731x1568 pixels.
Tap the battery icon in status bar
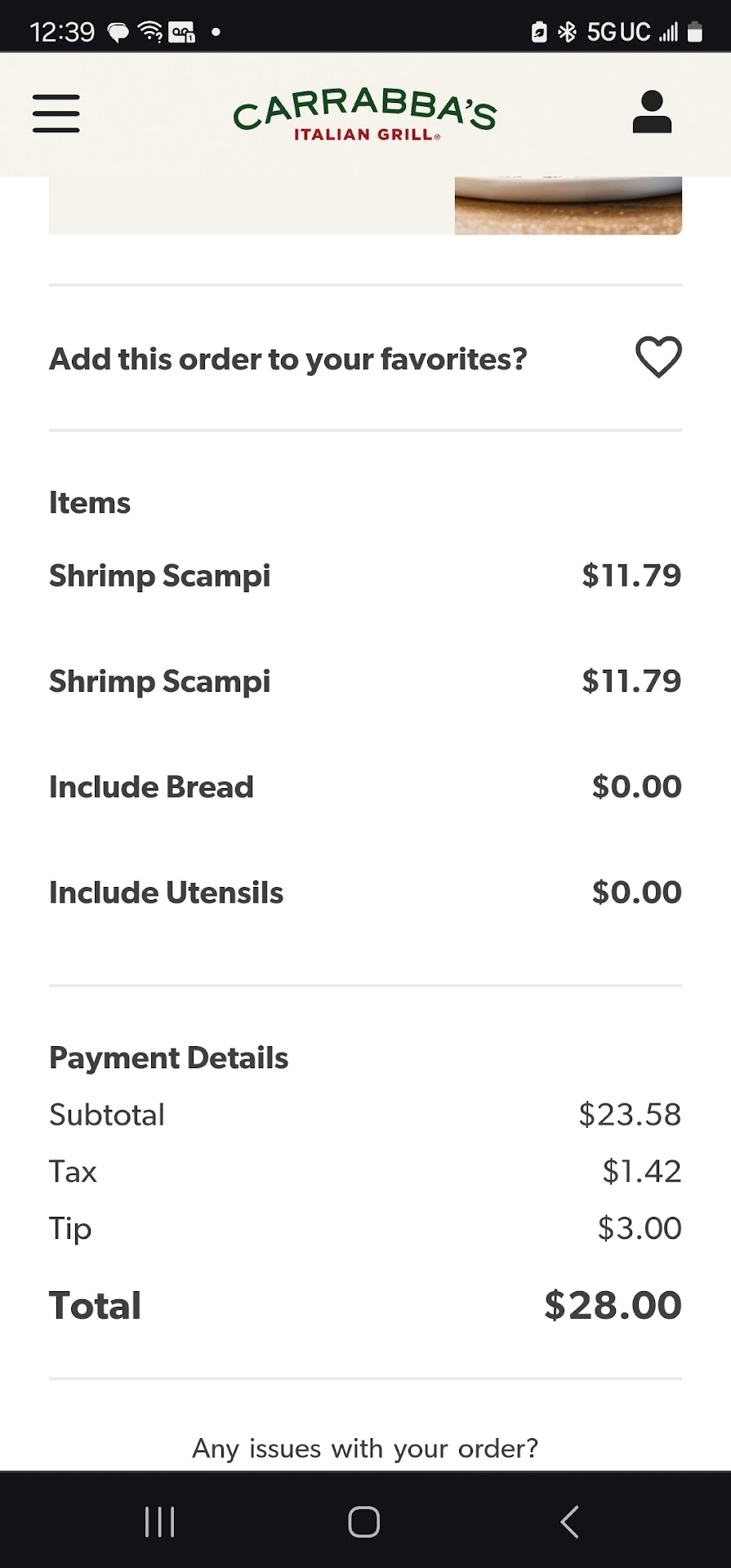(695, 32)
